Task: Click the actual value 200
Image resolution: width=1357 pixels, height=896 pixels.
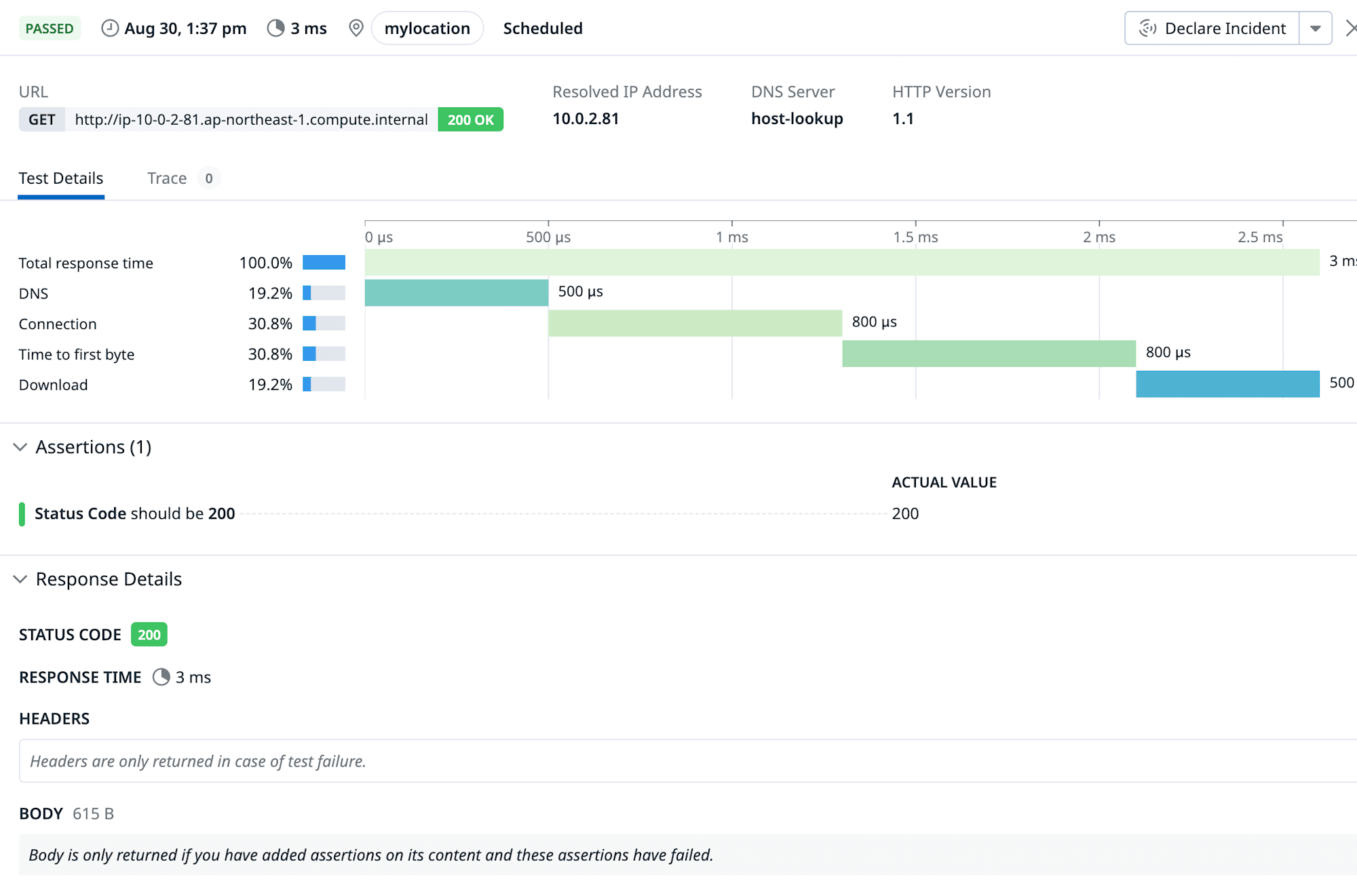Action: click(905, 513)
